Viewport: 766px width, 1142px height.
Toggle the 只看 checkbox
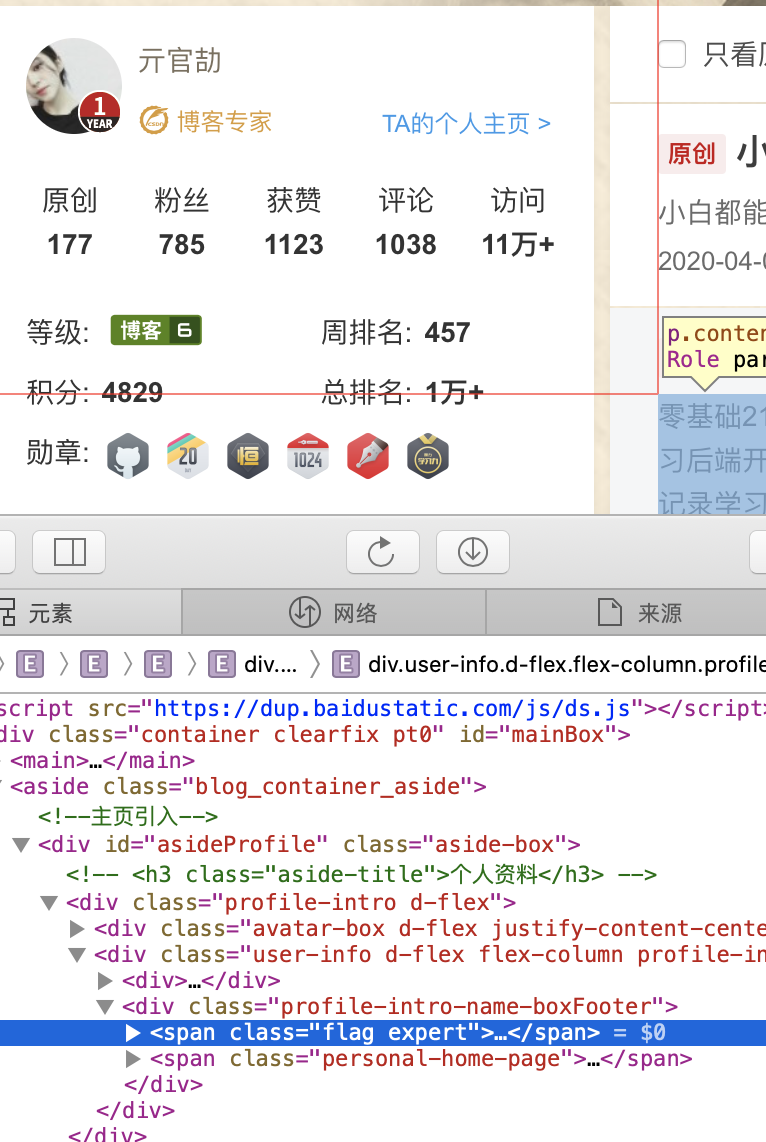pyautogui.click(x=672, y=54)
